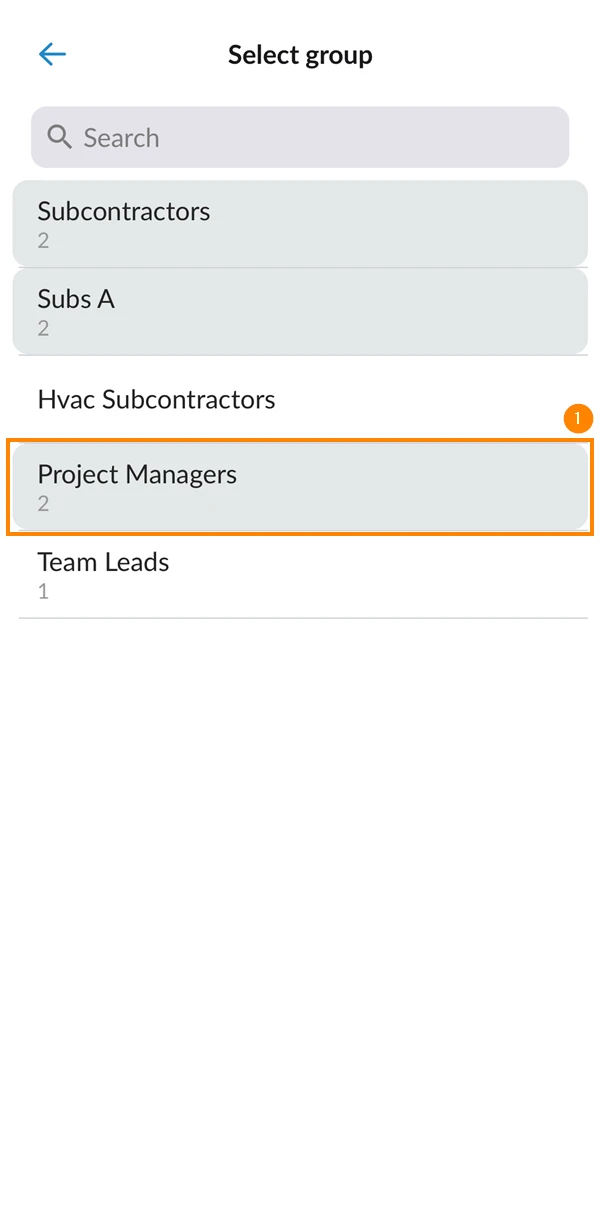Deselect the highlighted Project Managers group
The width and height of the screenshot is (600, 1221).
click(x=300, y=487)
